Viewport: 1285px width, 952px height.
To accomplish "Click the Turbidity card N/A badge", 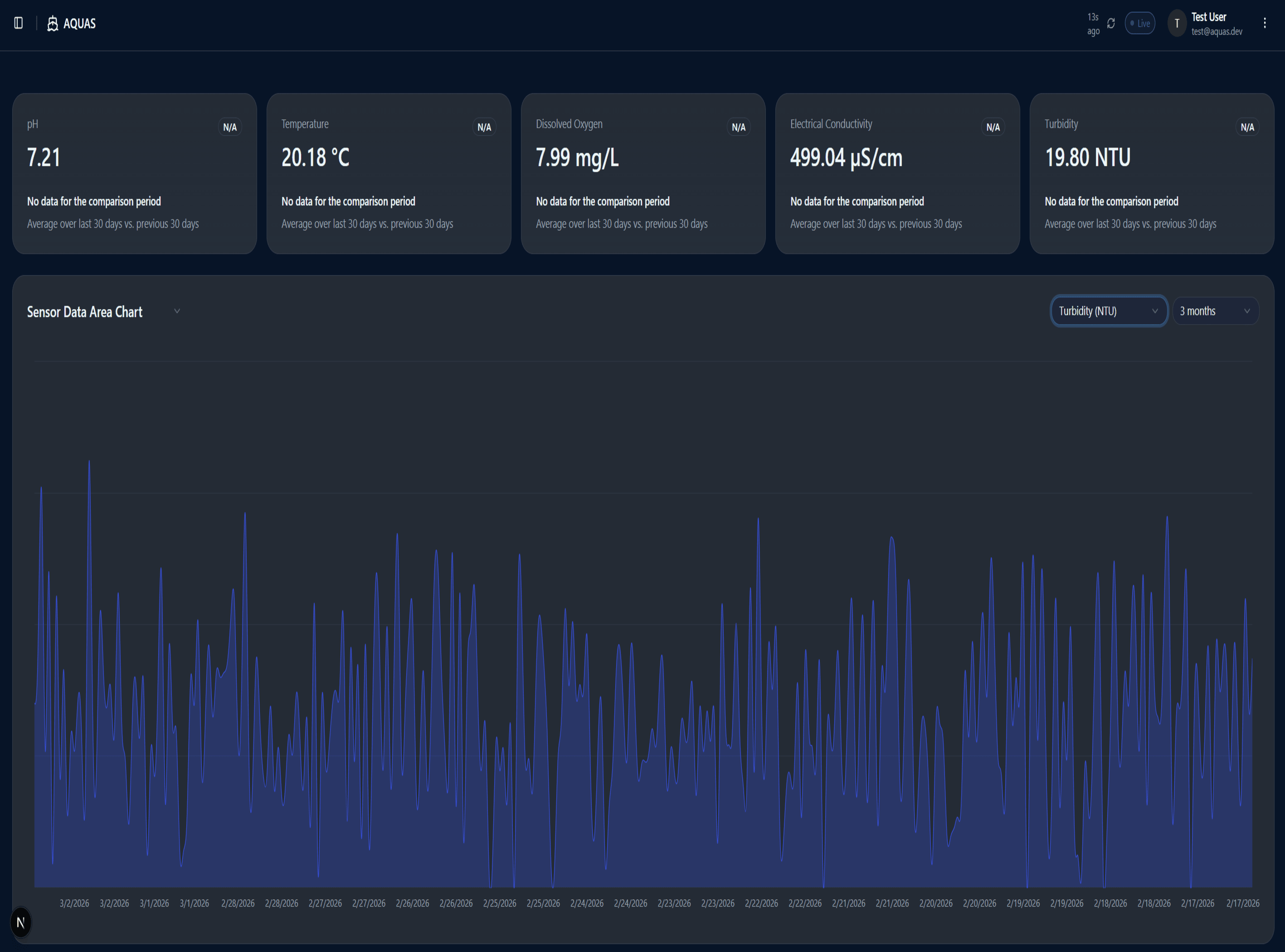I will coord(1247,127).
